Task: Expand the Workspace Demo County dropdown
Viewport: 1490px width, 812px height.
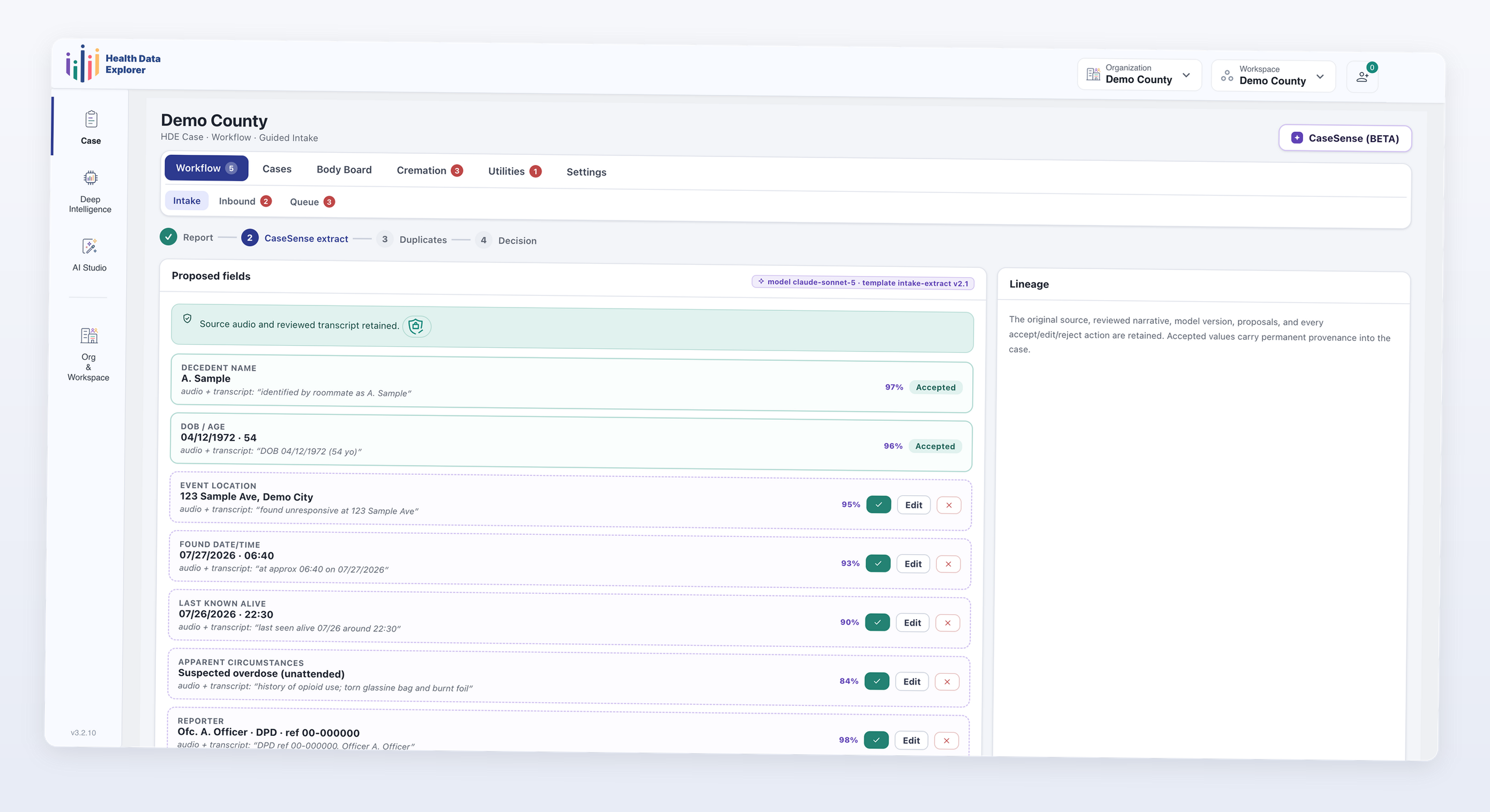Action: pyautogui.click(x=1272, y=76)
